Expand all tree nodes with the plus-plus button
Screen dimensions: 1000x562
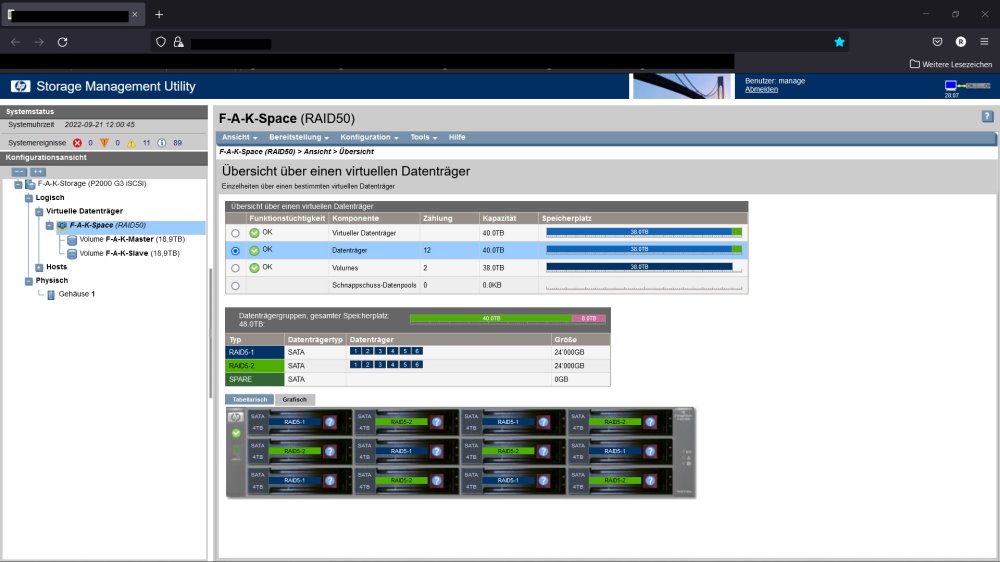38,172
